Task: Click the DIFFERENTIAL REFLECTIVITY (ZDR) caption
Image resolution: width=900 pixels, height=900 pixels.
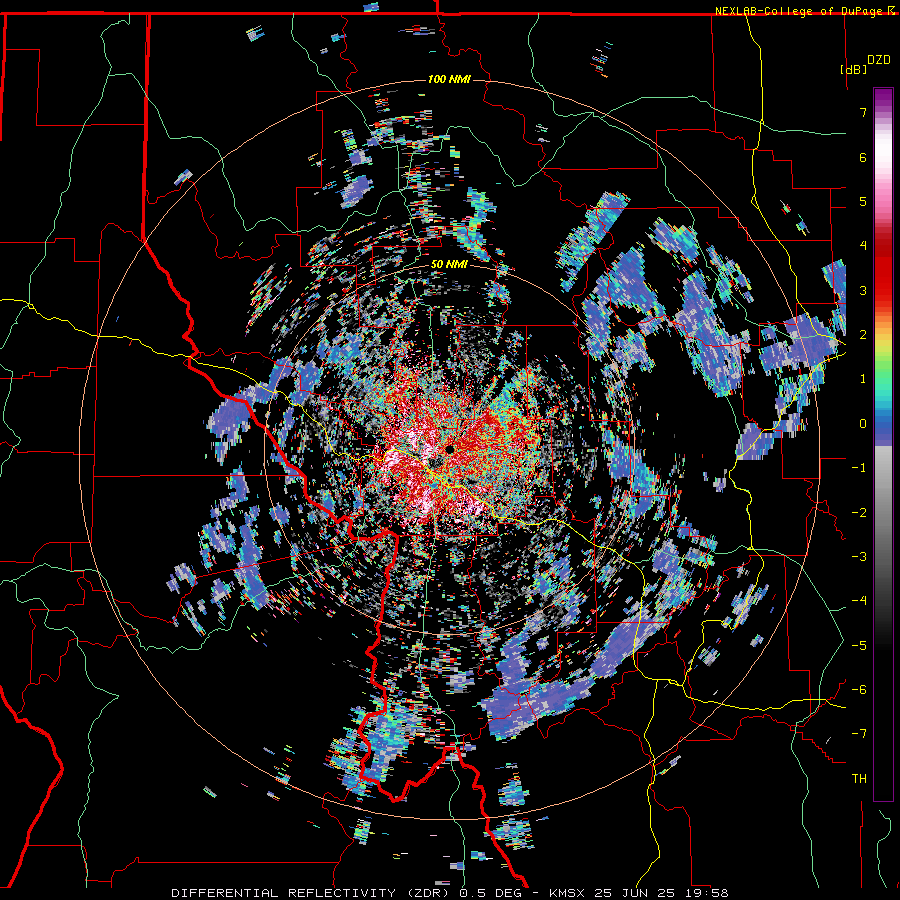Action: 312,893
